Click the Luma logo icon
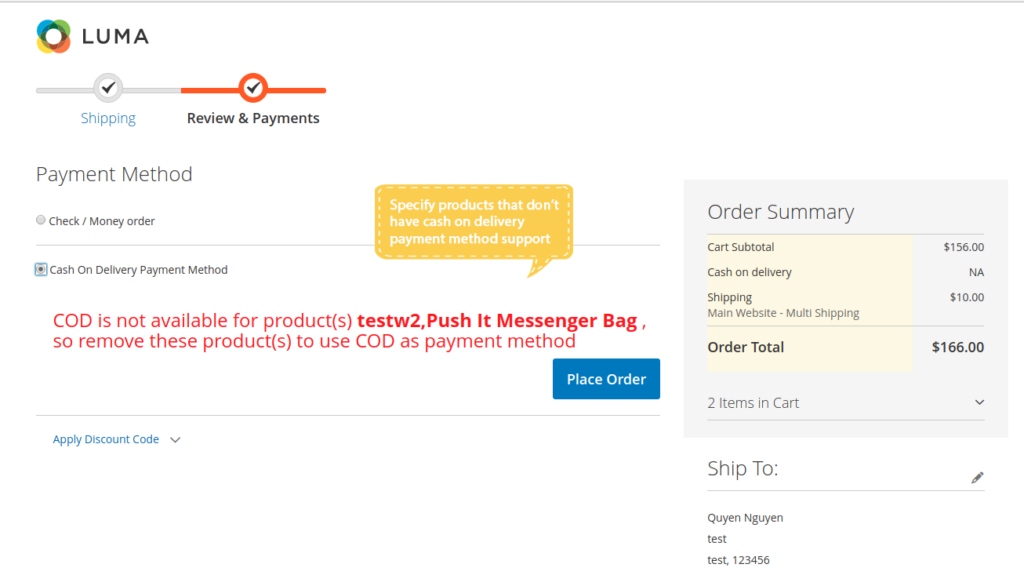Image resolution: width=1024 pixels, height=575 pixels. pyautogui.click(x=54, y=36)
